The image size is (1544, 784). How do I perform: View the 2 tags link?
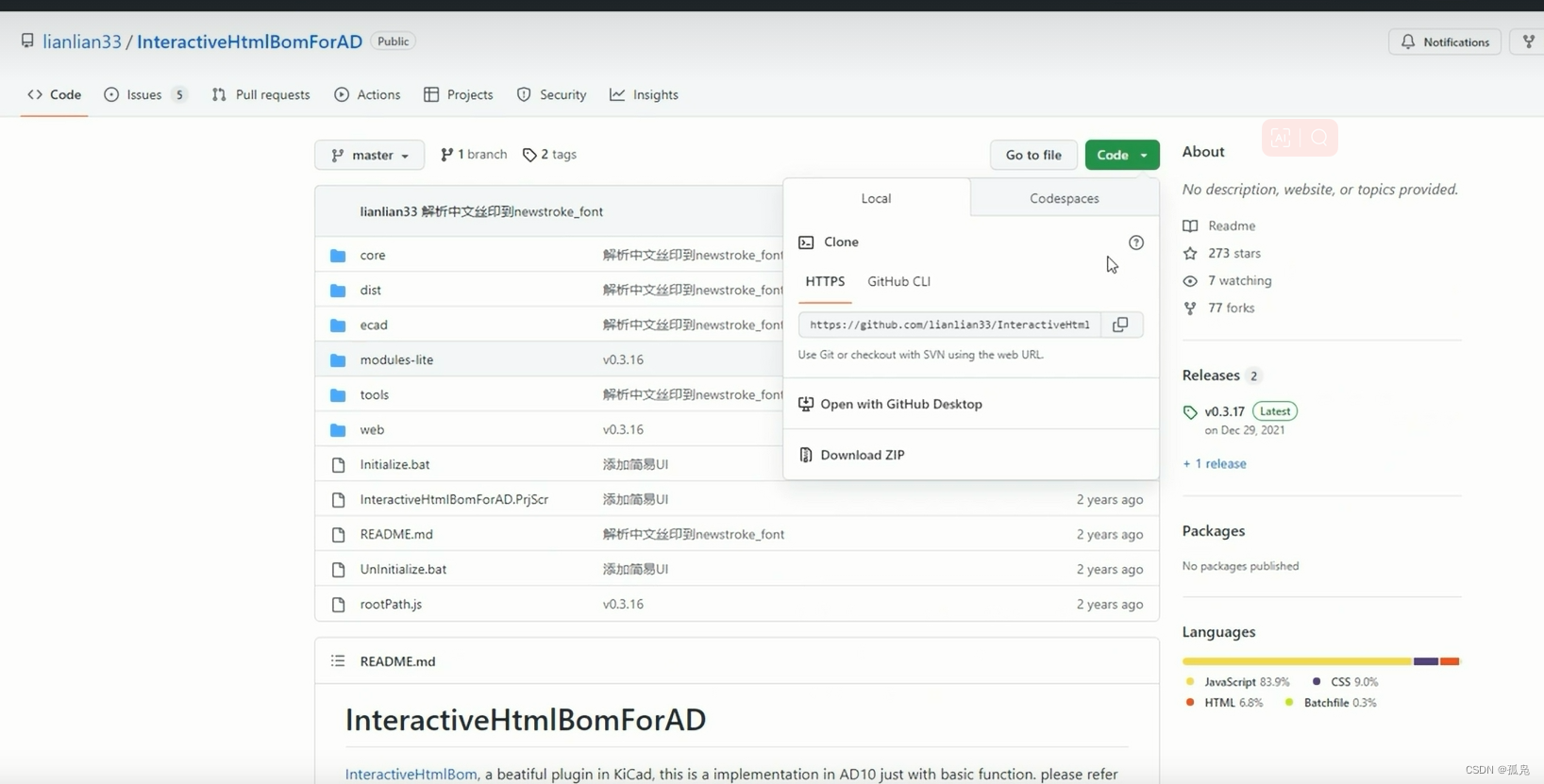(x=549, y=155)
